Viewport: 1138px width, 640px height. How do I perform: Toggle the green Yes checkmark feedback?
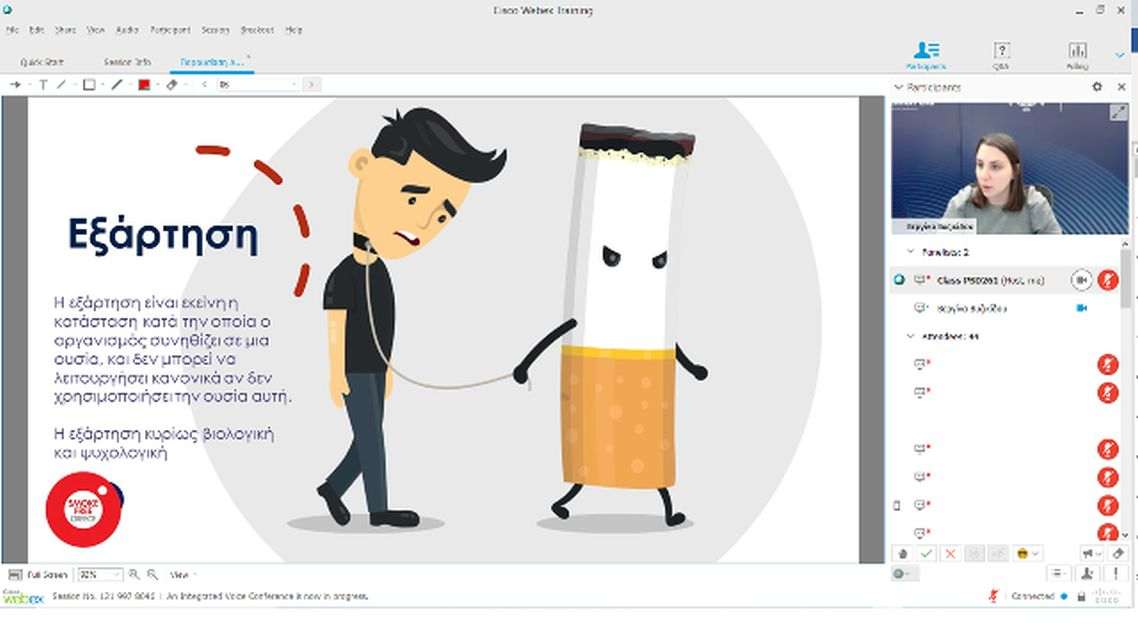click(926, 554)
